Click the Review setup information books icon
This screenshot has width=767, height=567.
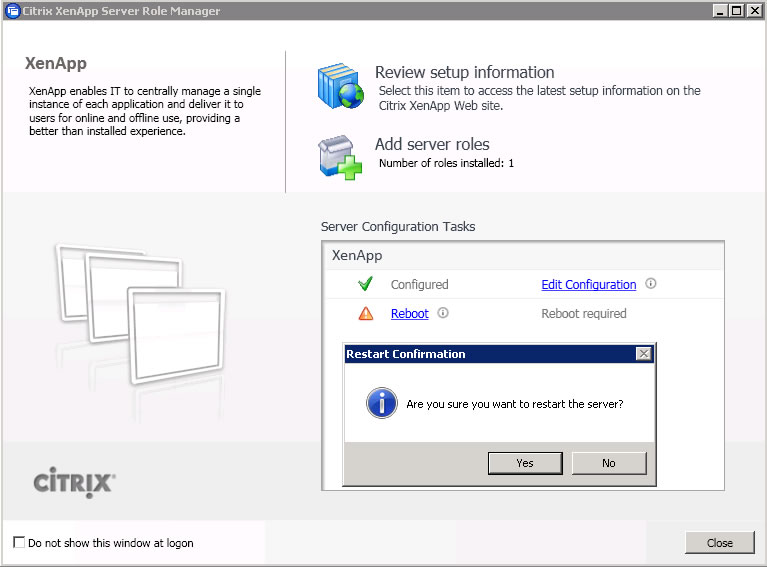341,86
